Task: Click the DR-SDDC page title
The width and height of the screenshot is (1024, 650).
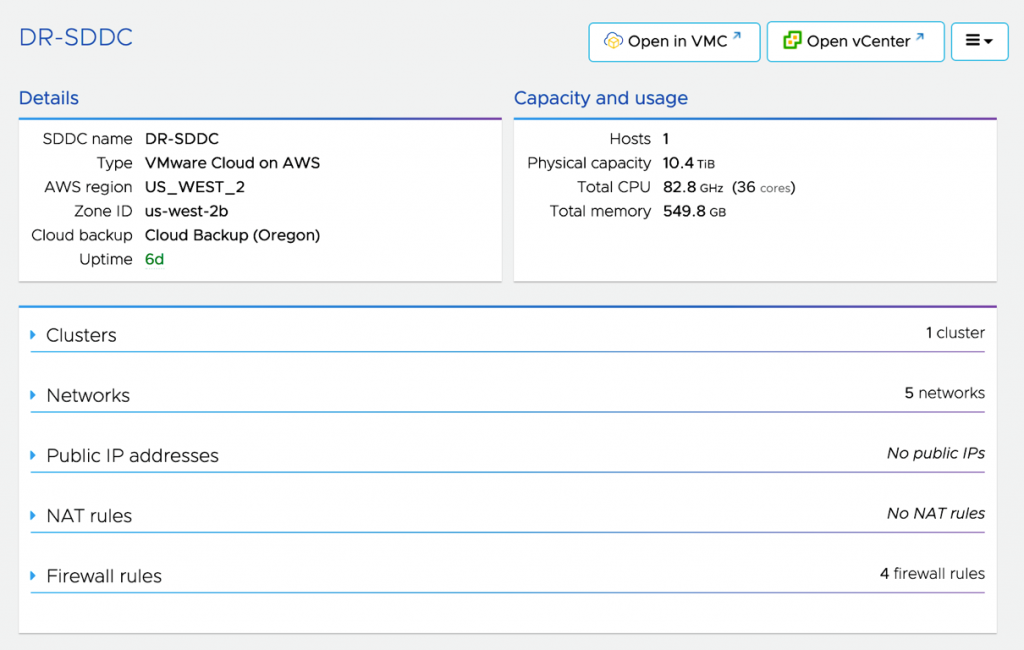Action: 76,38
